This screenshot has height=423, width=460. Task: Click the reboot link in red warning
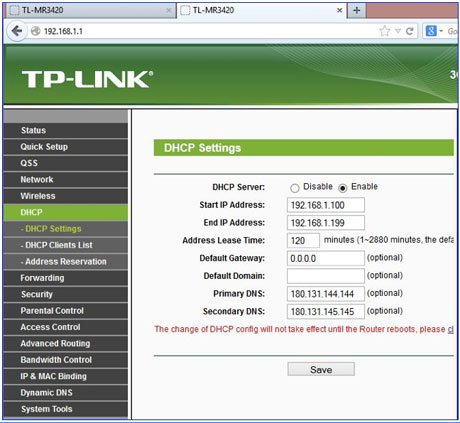pyautogui.click(x=450, y=329)
